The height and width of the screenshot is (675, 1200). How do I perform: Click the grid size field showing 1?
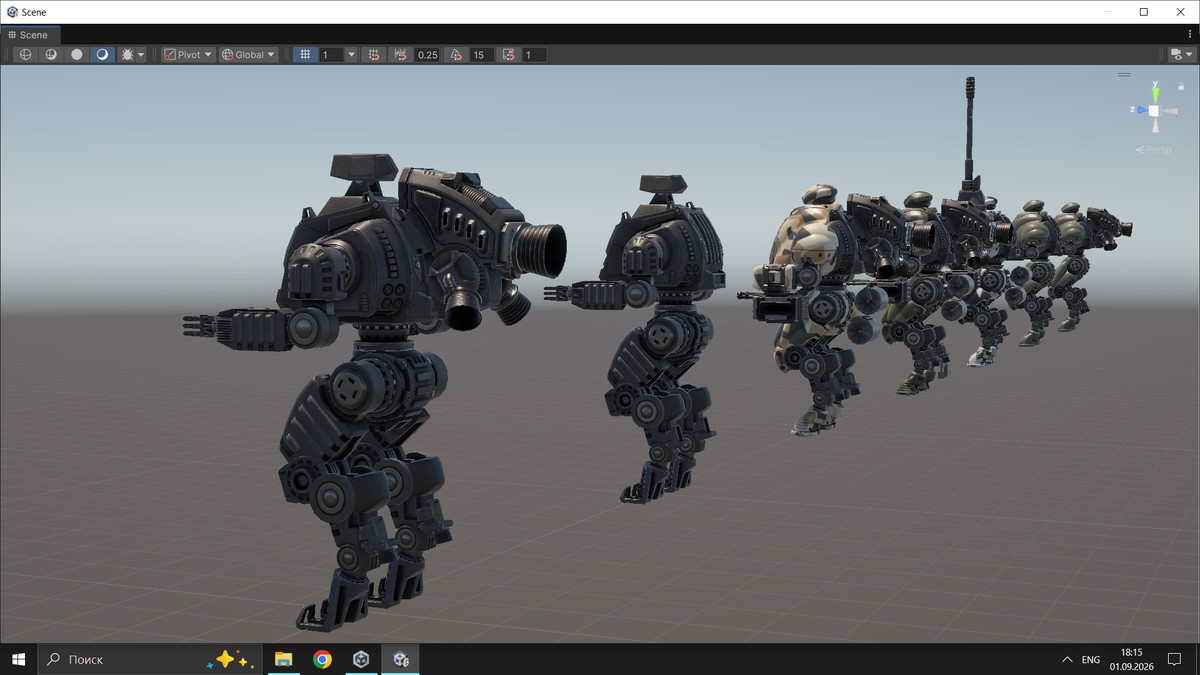332,55
